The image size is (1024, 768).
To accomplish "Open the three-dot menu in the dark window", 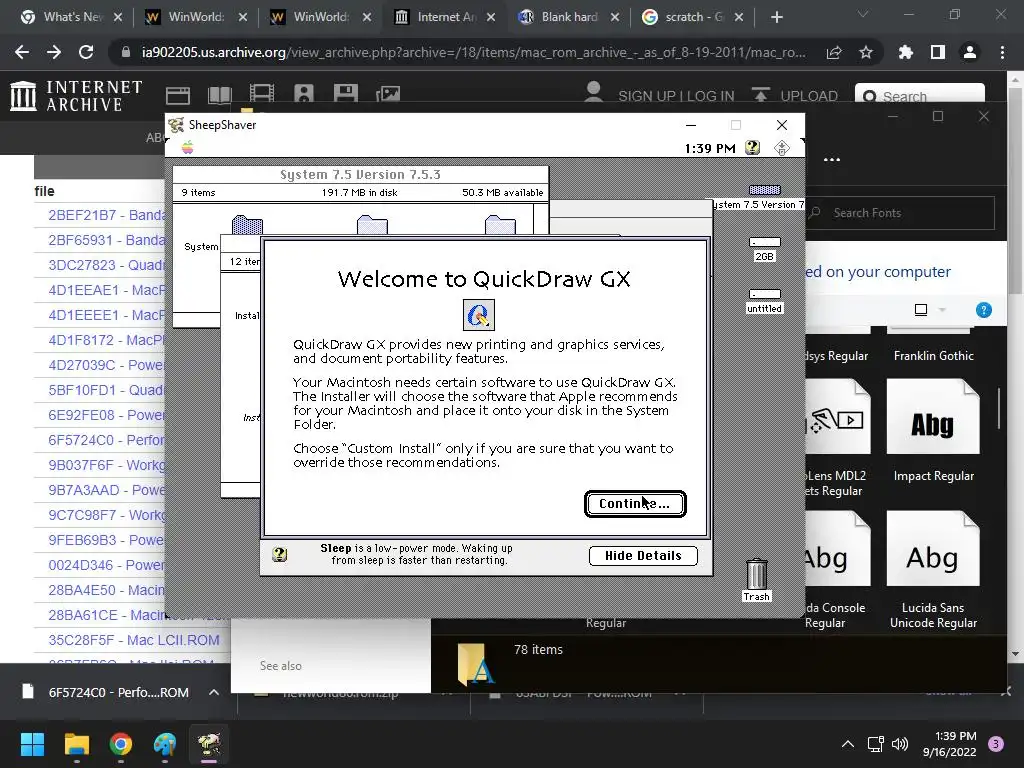I will coord(831,160).
